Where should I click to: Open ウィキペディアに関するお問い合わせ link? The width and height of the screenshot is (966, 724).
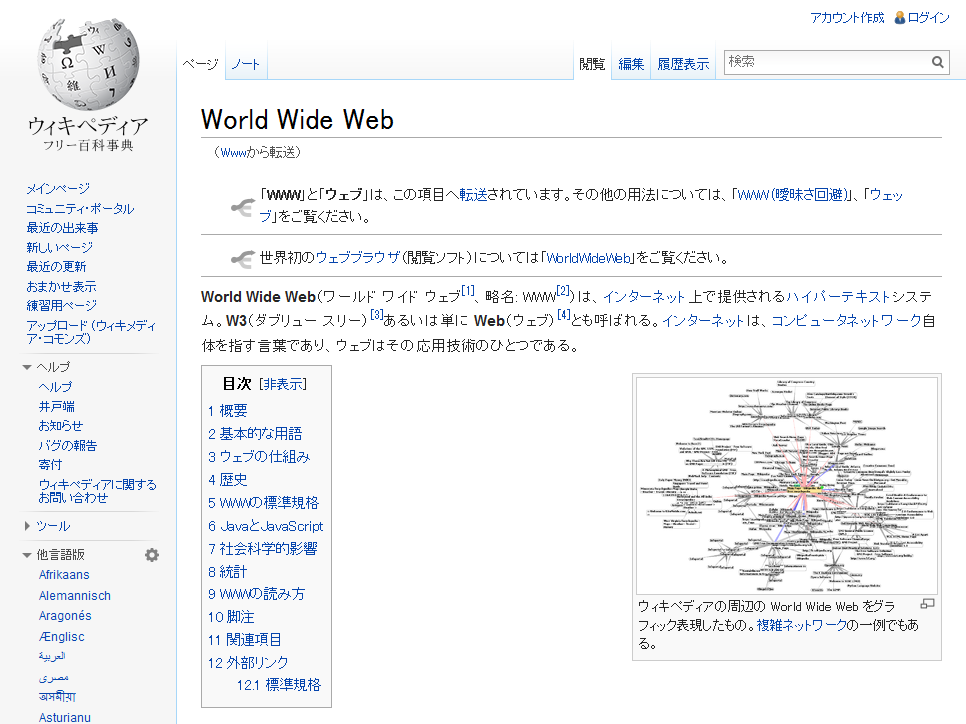pyautogui.click(x=97, y=491)
